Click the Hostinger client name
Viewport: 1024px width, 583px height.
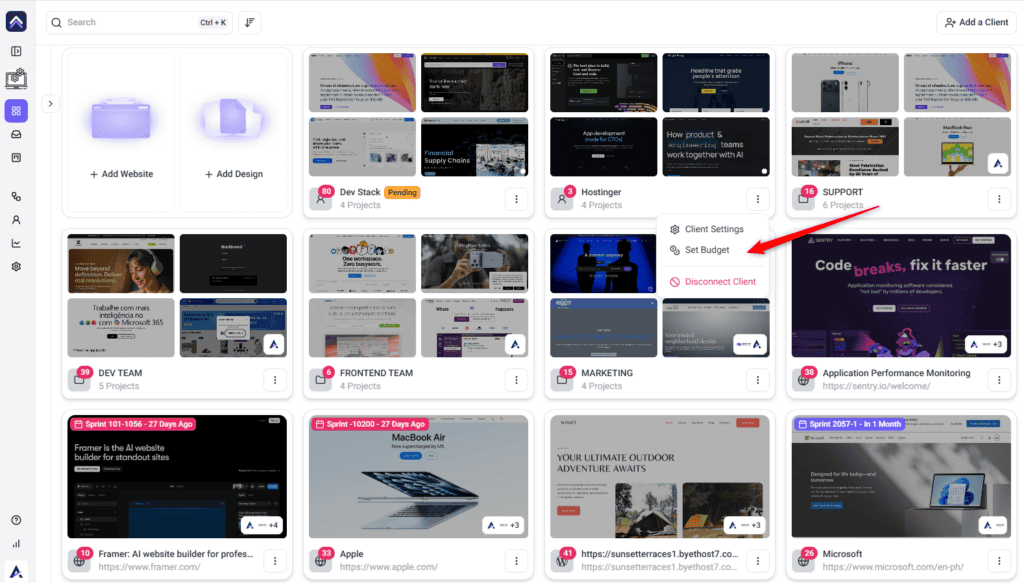coord(601,193)
